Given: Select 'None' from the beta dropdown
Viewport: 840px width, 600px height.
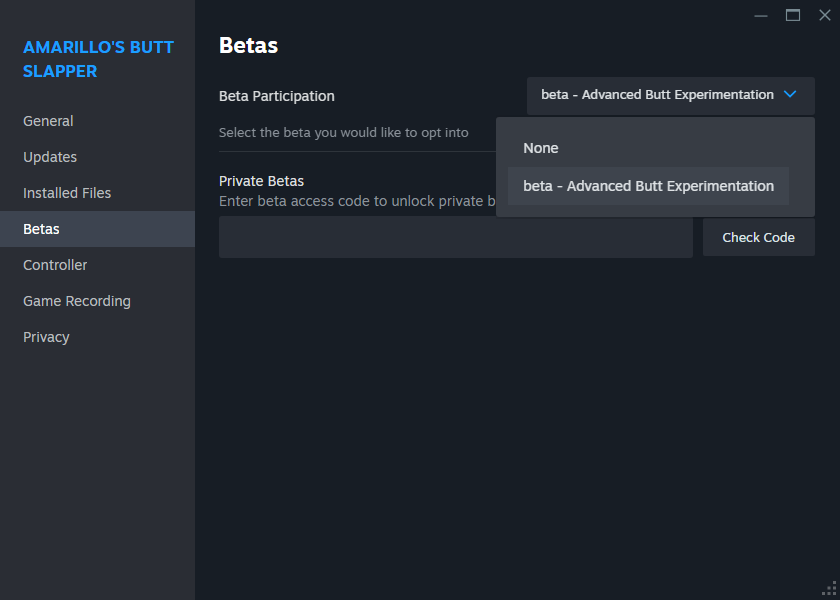Looking at the screenshot, I should coord(541,147).
